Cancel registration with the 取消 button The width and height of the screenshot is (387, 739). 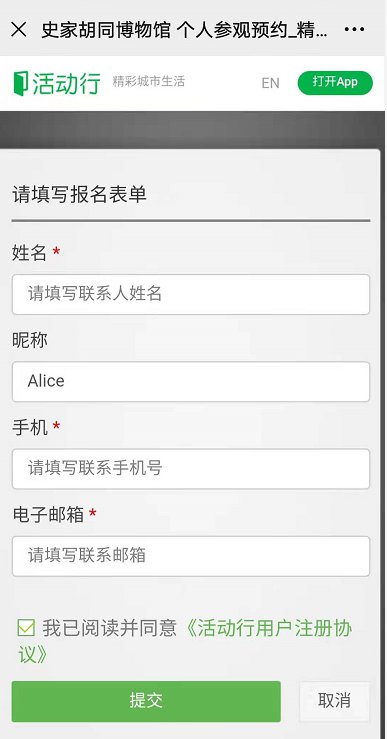pos(334,701)
